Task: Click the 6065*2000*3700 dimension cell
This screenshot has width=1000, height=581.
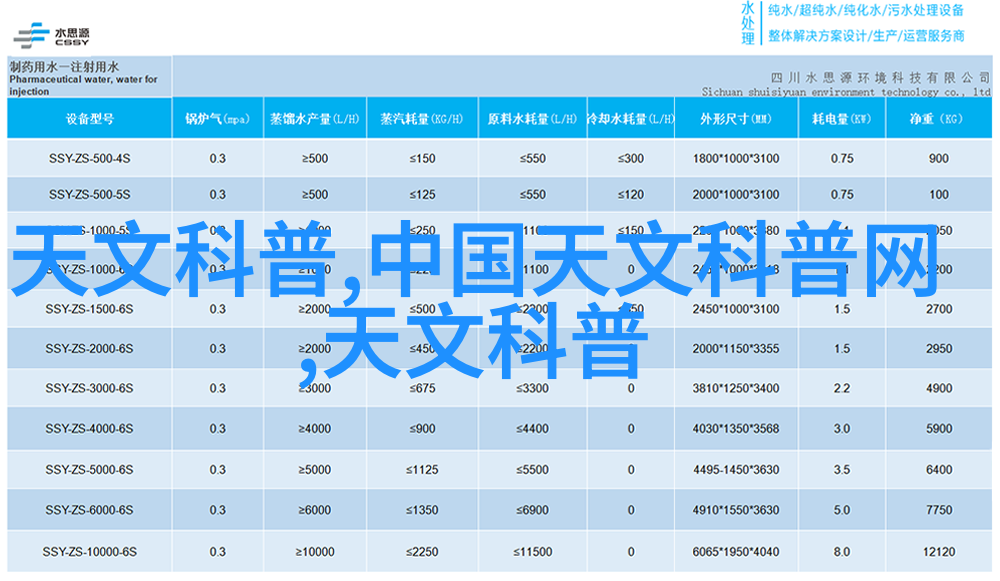Action: click(735, 552)
